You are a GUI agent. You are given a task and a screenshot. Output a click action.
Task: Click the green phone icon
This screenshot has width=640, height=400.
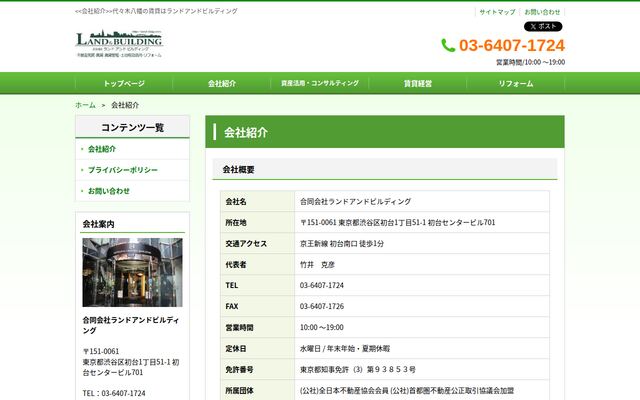click(448, 45)
